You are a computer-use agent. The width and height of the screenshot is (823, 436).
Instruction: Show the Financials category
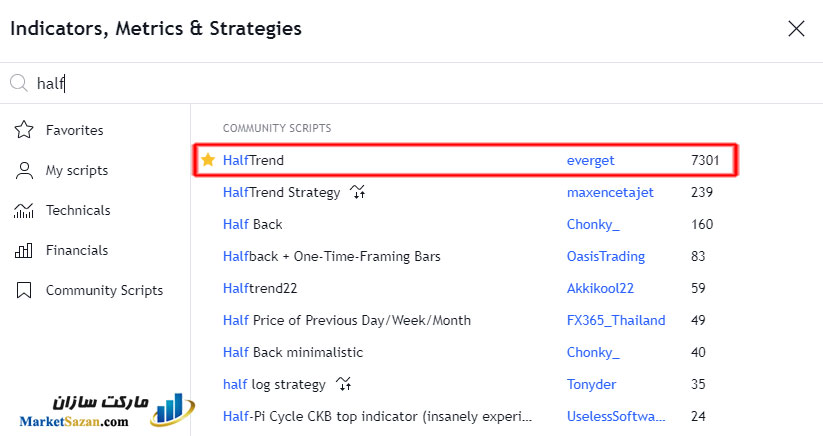pos(76,250)
